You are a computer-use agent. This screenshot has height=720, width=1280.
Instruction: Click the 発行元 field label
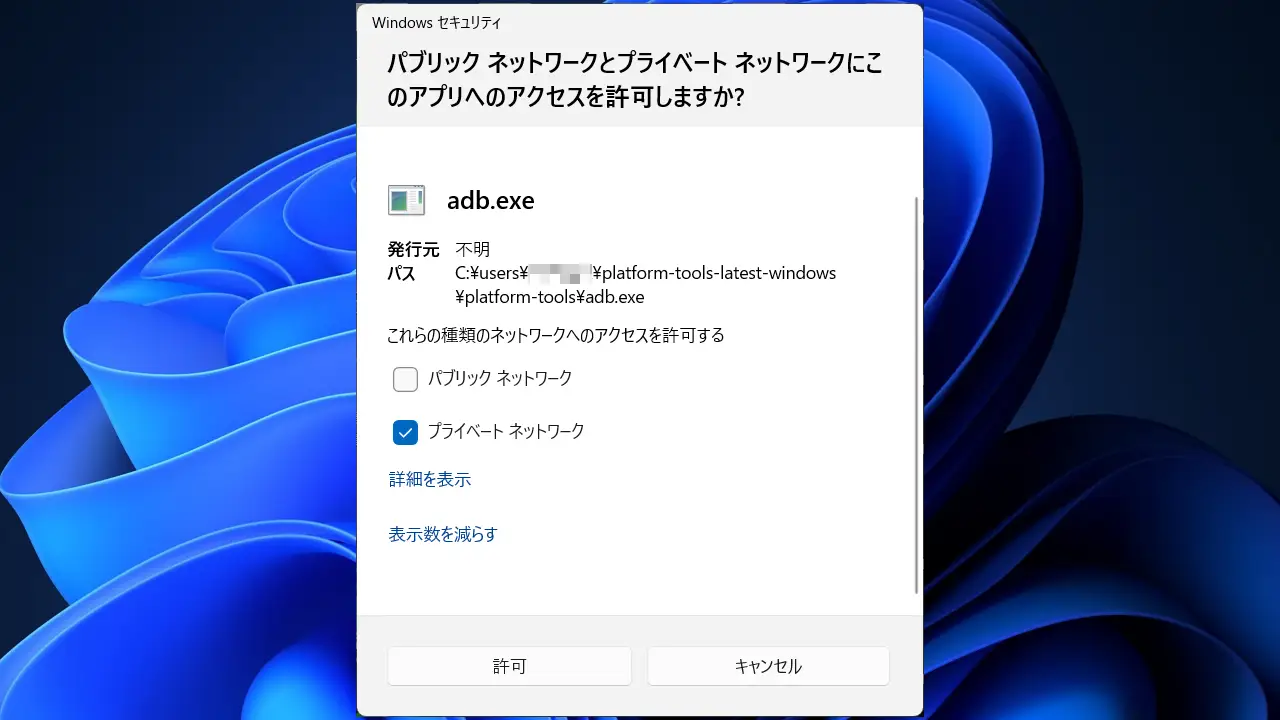pyautogui.click(x=413, y=250)
